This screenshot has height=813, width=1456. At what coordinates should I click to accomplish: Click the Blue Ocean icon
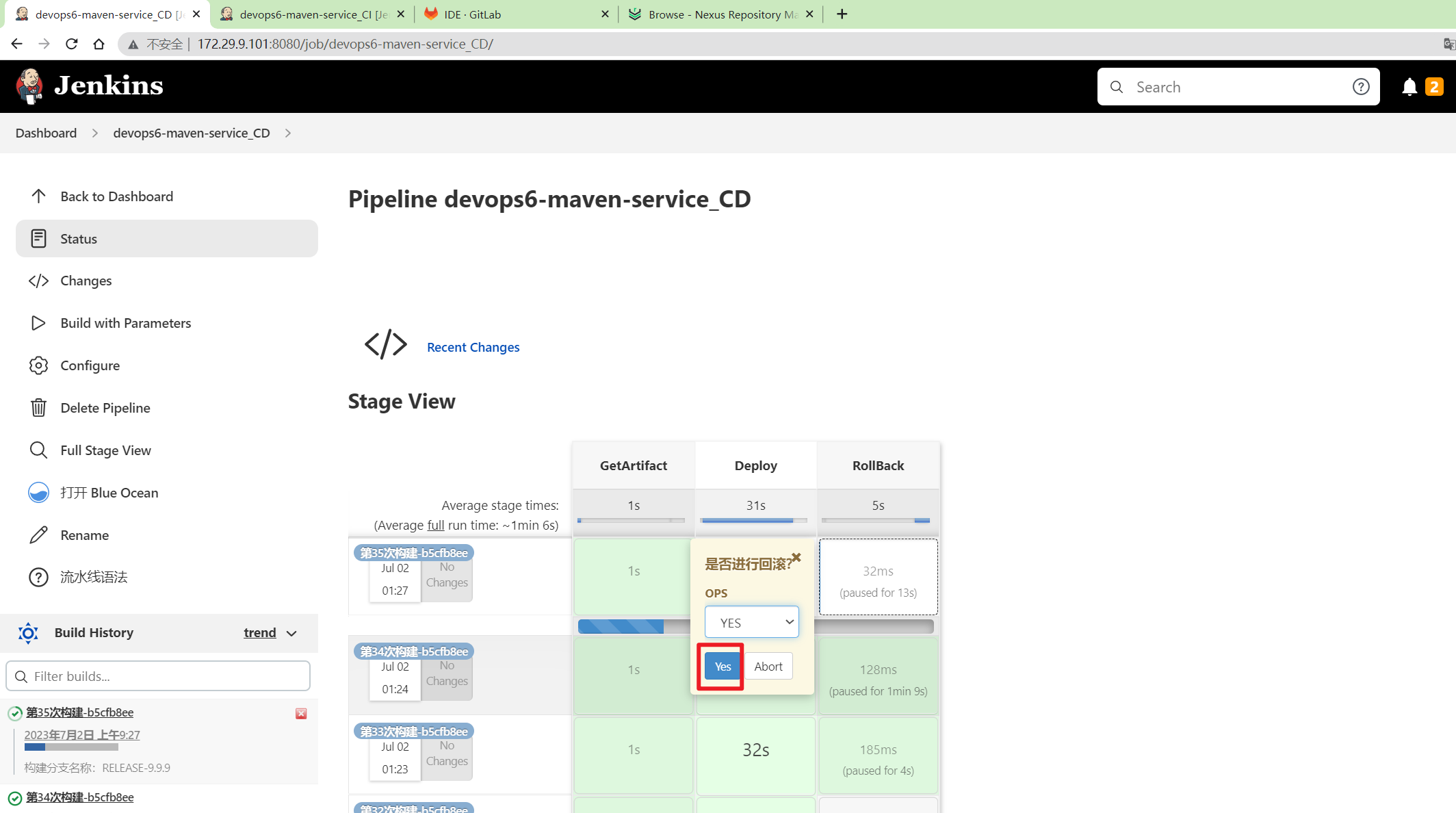38,493
